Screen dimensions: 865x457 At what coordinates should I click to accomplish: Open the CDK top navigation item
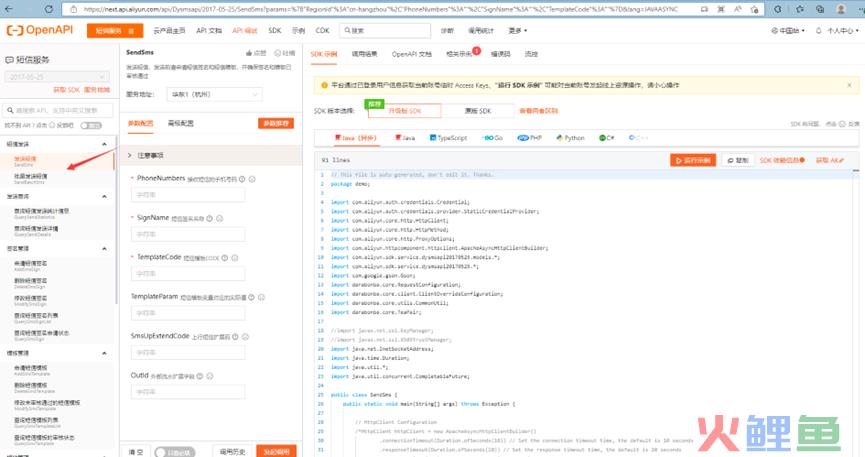click(322, 31)
